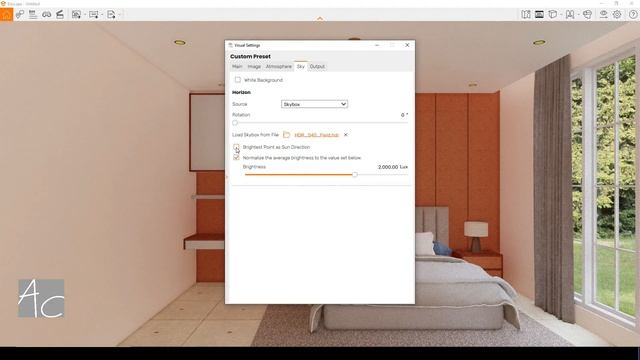Open the arrow beside the Screenshot icon
The image size is (640, 360).
84,15
